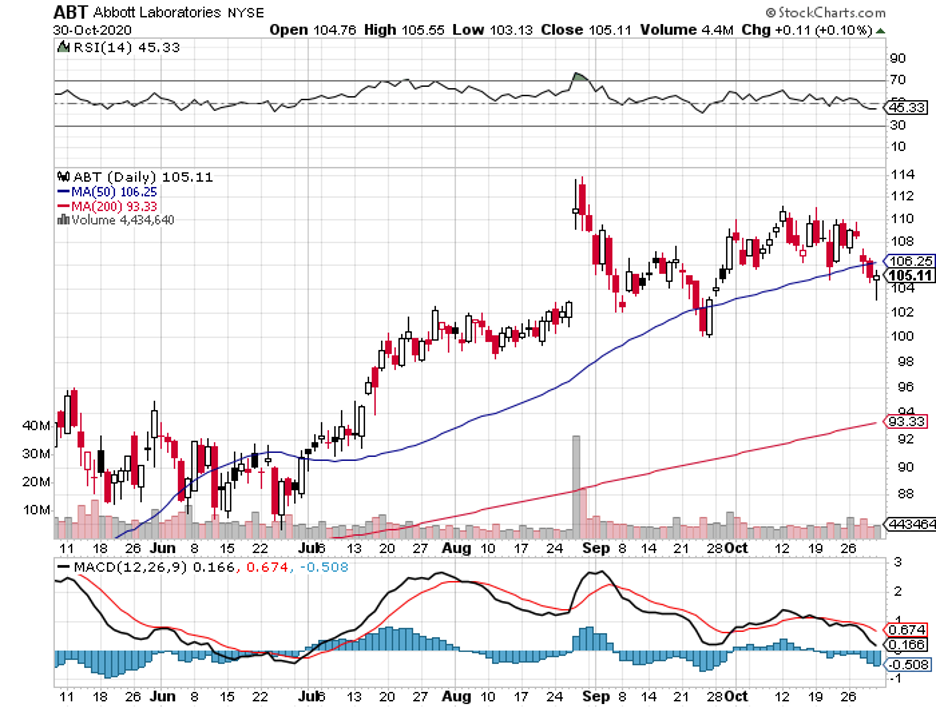Click the 106.25 MA50 price tag
This screenshot has width=936, height=708.
tap(909, 261)
